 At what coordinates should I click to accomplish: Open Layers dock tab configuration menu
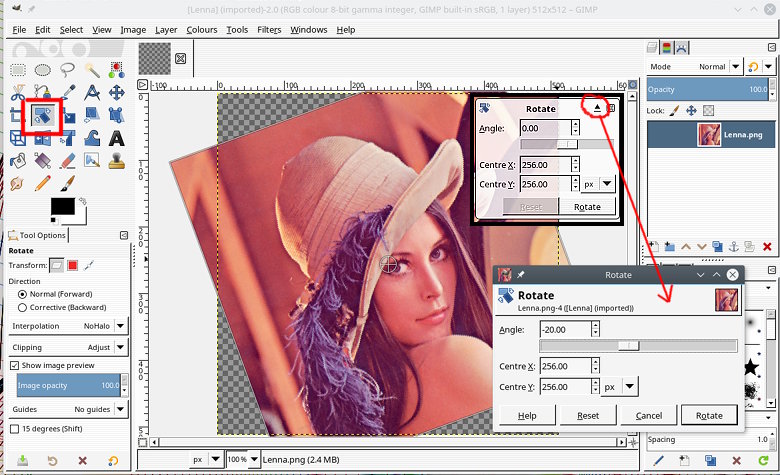tap(772, 47)
